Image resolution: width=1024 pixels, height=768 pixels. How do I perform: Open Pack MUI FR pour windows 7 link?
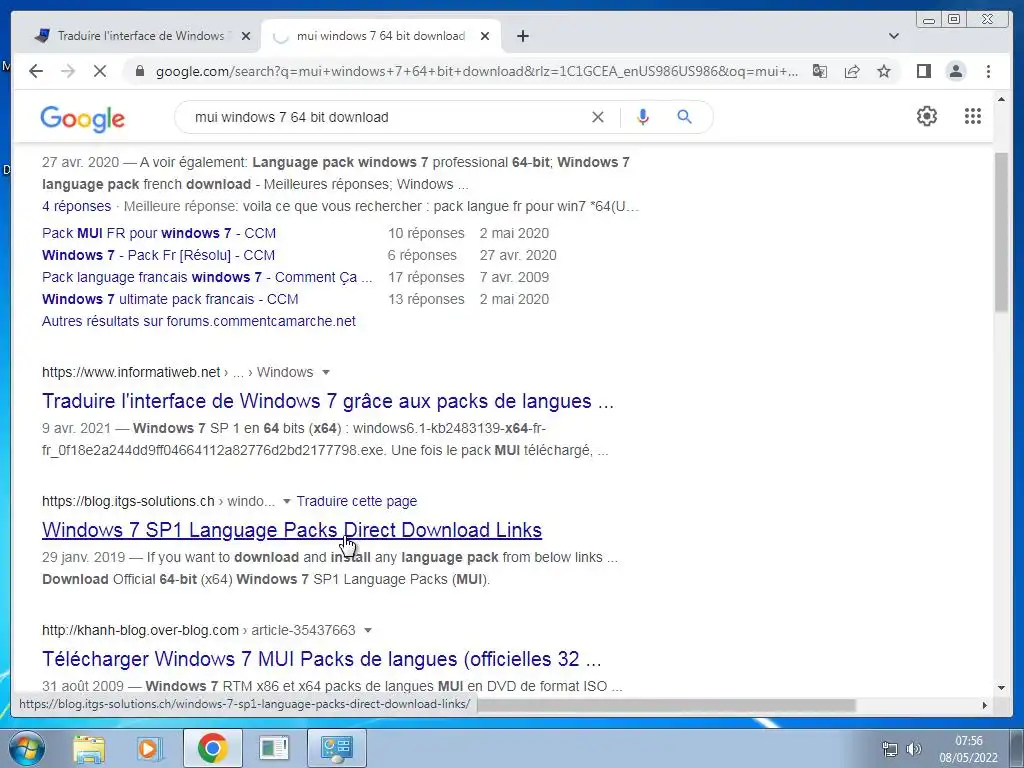(159, 233)
